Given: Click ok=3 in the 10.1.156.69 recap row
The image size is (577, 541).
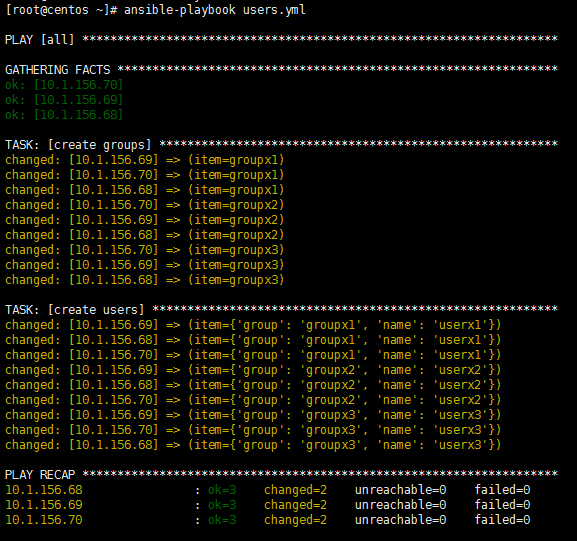Looking at the screenshot, I should tap(222, 505).
